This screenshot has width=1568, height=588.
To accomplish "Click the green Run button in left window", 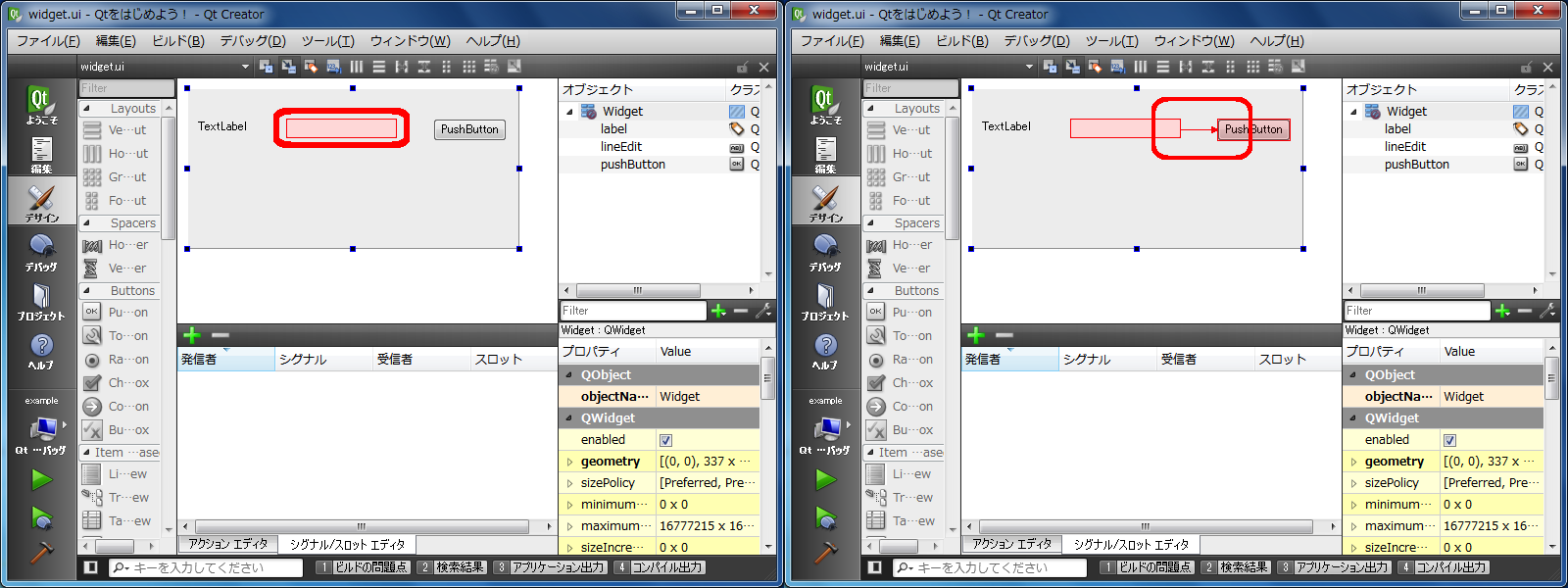I will point(41,479).
